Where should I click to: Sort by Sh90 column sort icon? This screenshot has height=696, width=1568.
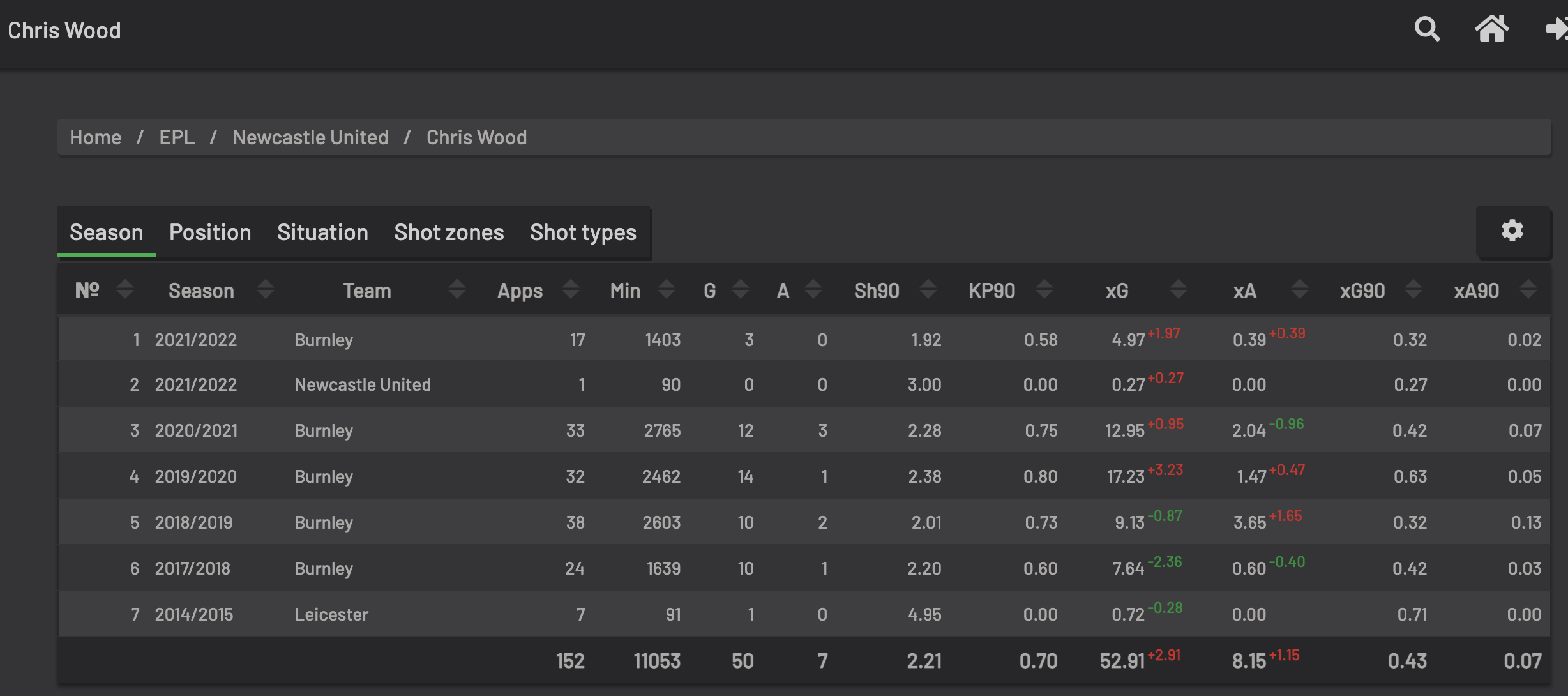point(928,290)
